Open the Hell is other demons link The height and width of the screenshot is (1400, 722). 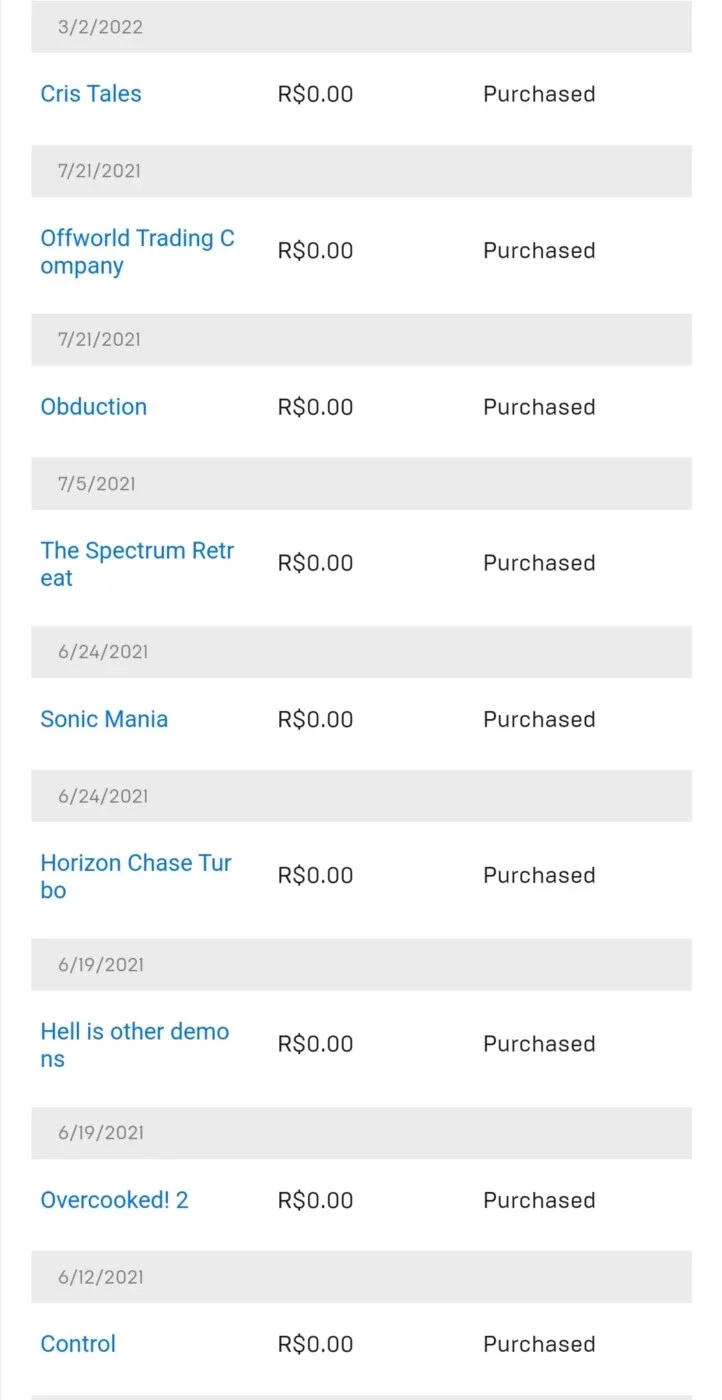(135, 1045)
